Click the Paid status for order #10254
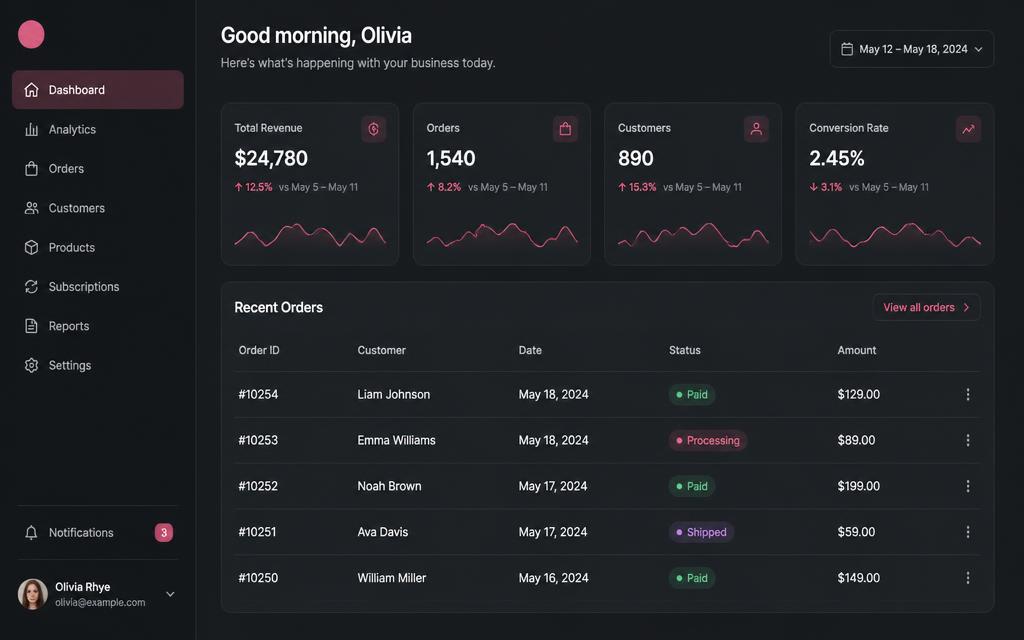Viewport: 1024px width, 640px height. (x=692, y=394)
